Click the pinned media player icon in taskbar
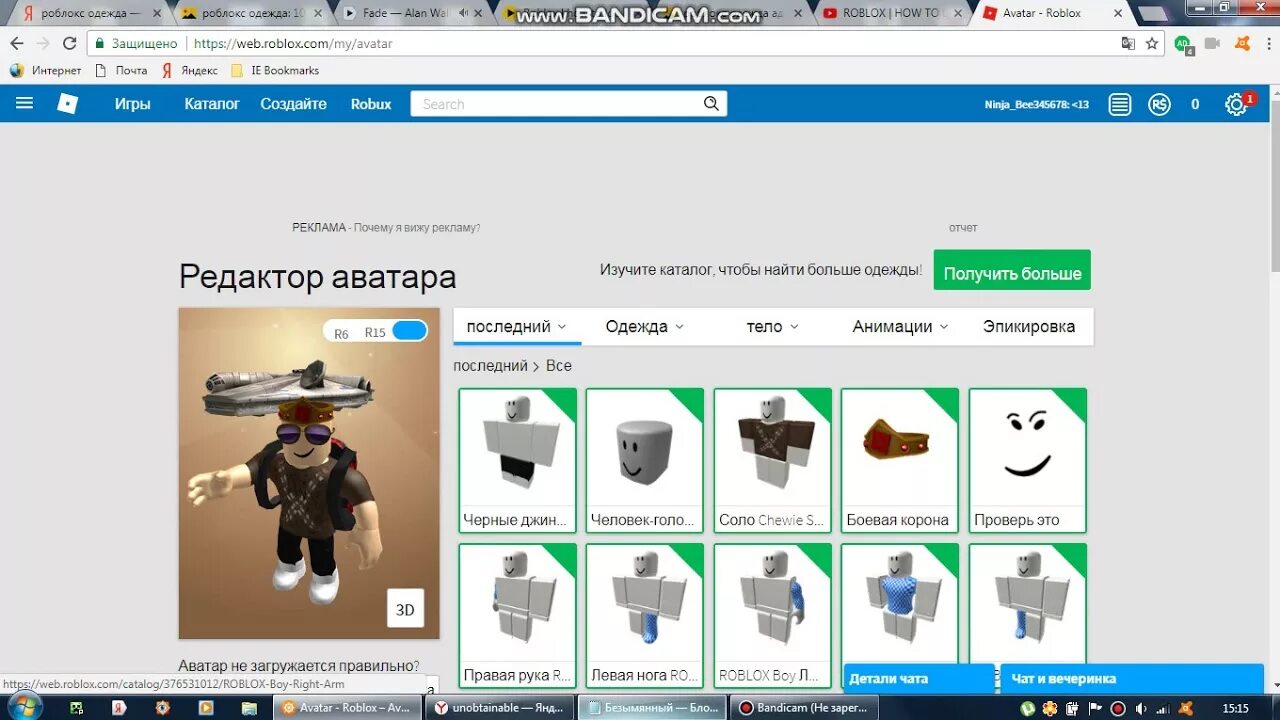The height and width of the screenshot is (720, 1280). [206, 707]
